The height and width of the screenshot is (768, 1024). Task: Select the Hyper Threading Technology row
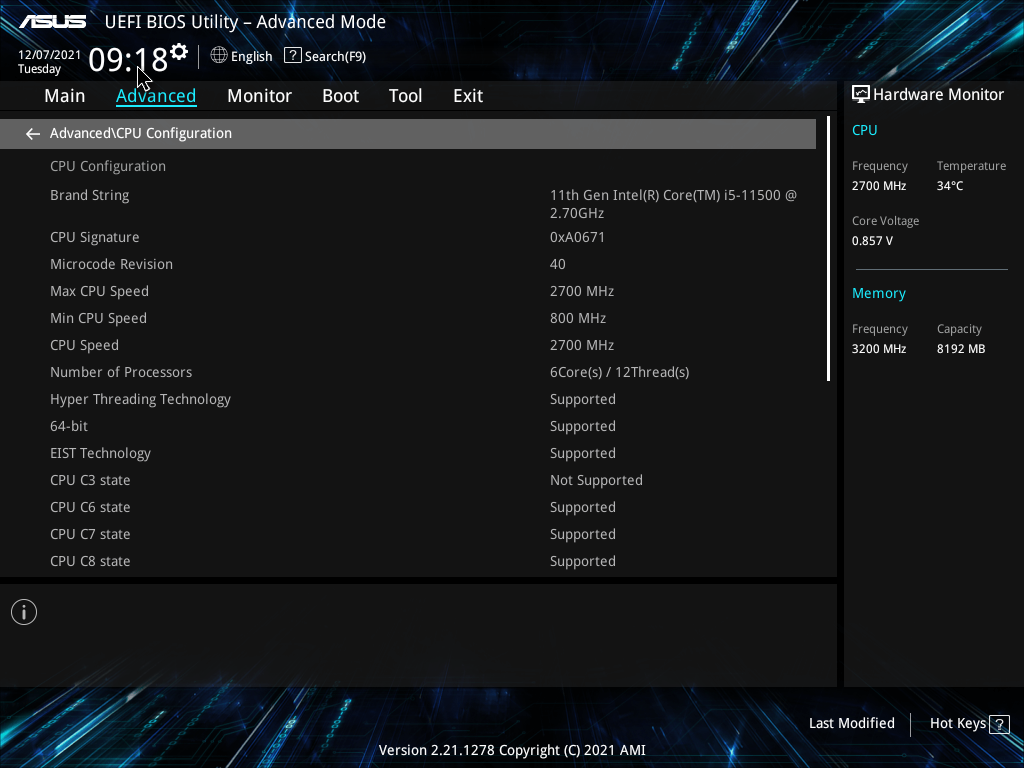(x=408, y=400)
